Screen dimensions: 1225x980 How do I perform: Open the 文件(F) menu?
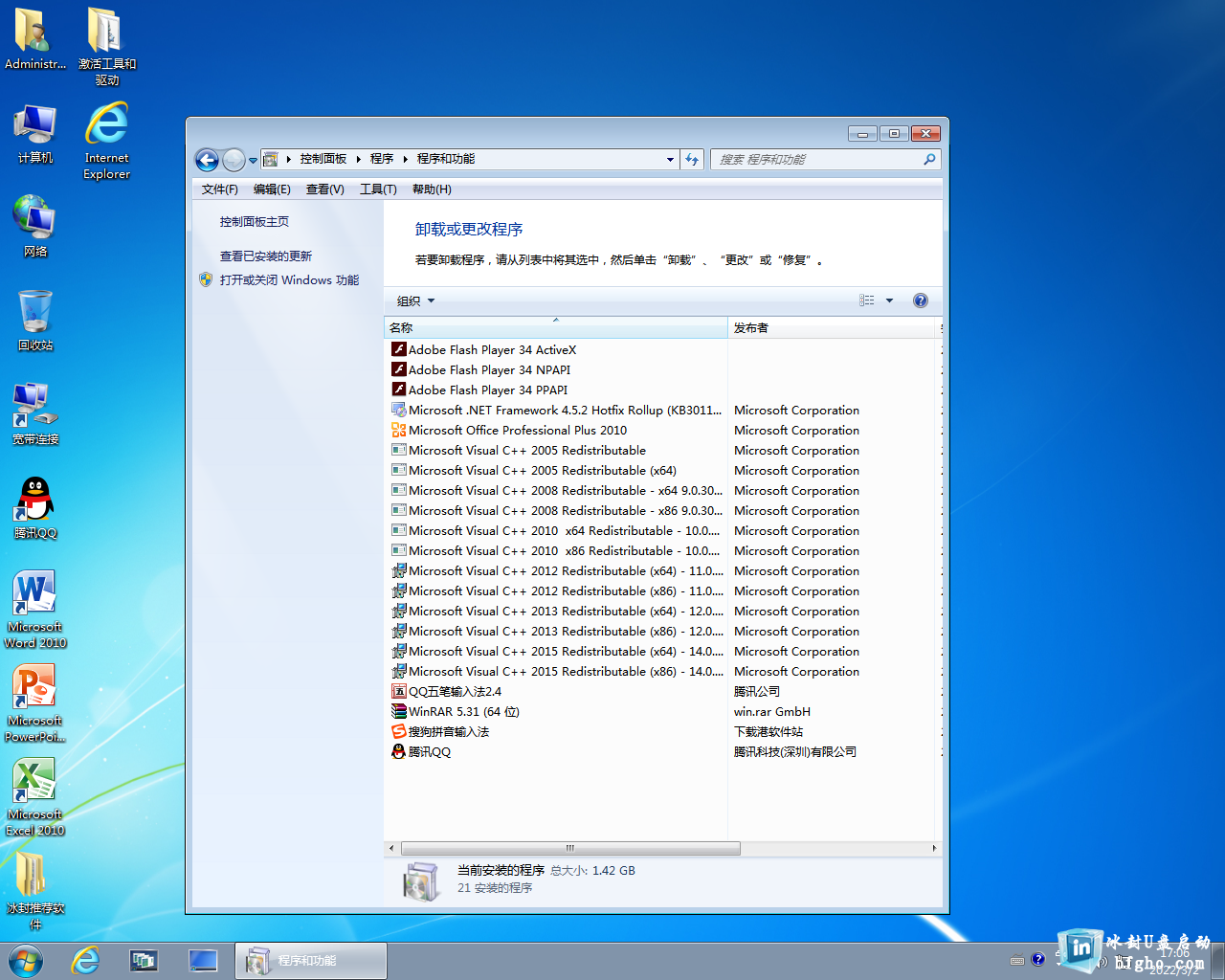pos(219,189)
